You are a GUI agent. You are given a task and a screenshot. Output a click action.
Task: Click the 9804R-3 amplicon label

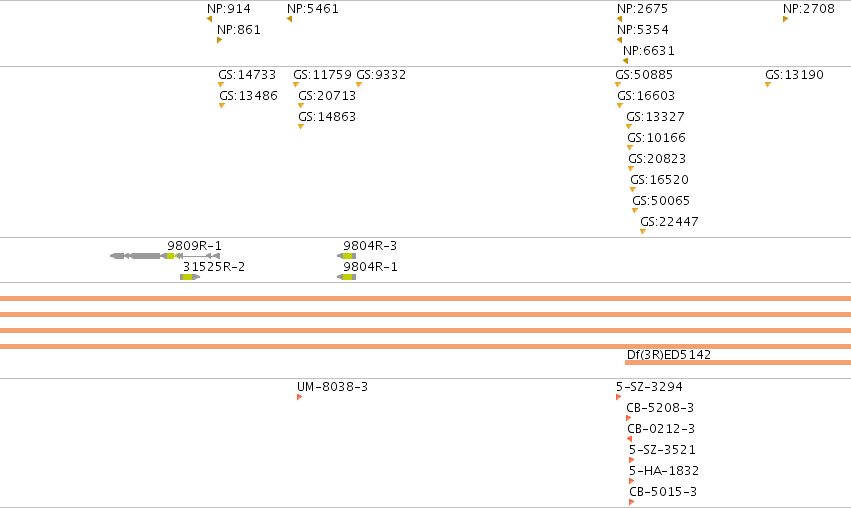click(370, 246)
